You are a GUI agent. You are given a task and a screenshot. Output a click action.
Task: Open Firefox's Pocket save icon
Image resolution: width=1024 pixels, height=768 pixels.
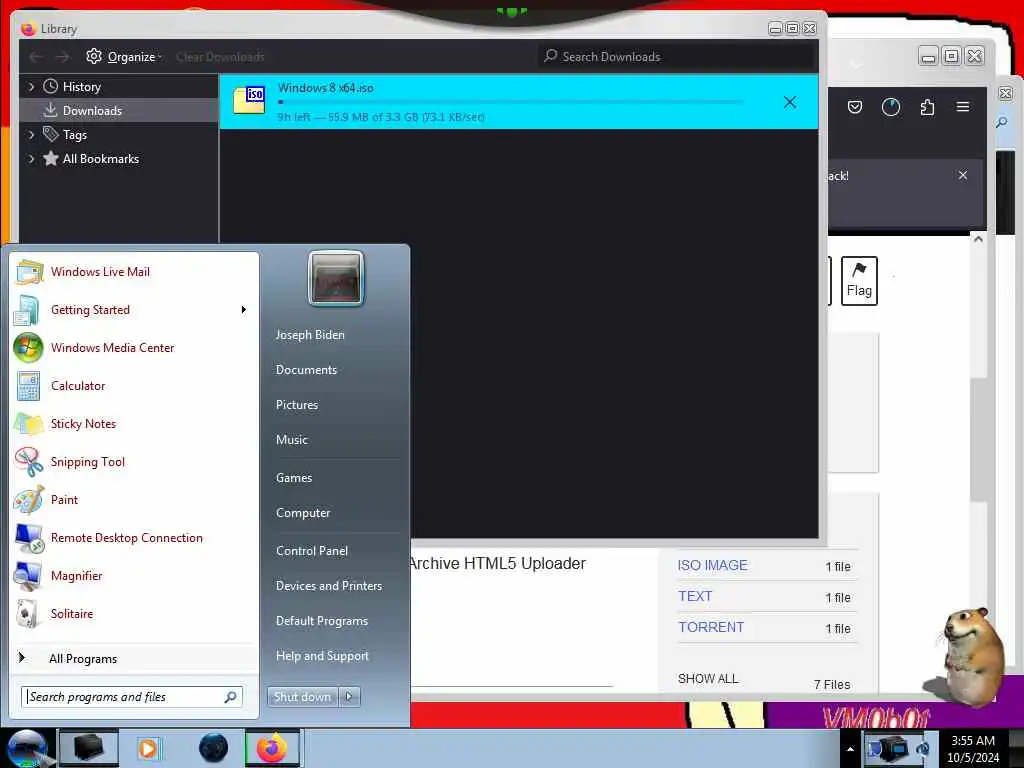tap(854, 107)
